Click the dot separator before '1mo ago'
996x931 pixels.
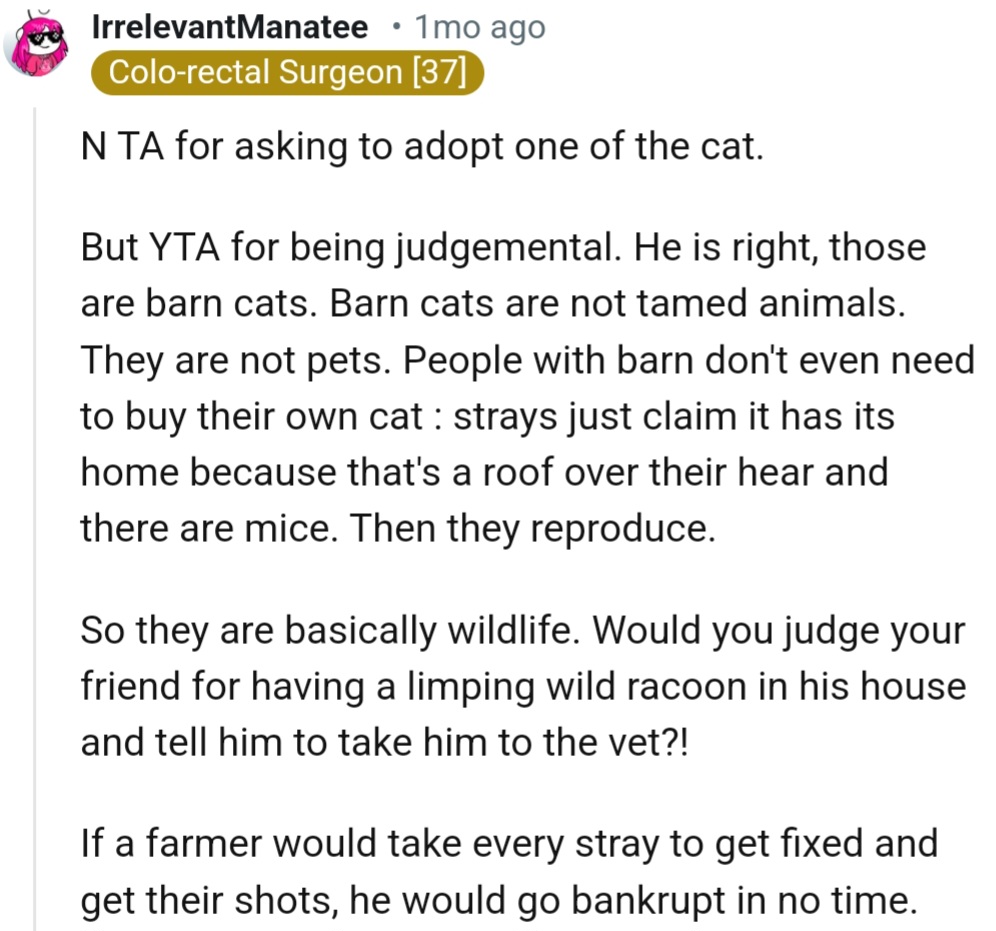396,27
